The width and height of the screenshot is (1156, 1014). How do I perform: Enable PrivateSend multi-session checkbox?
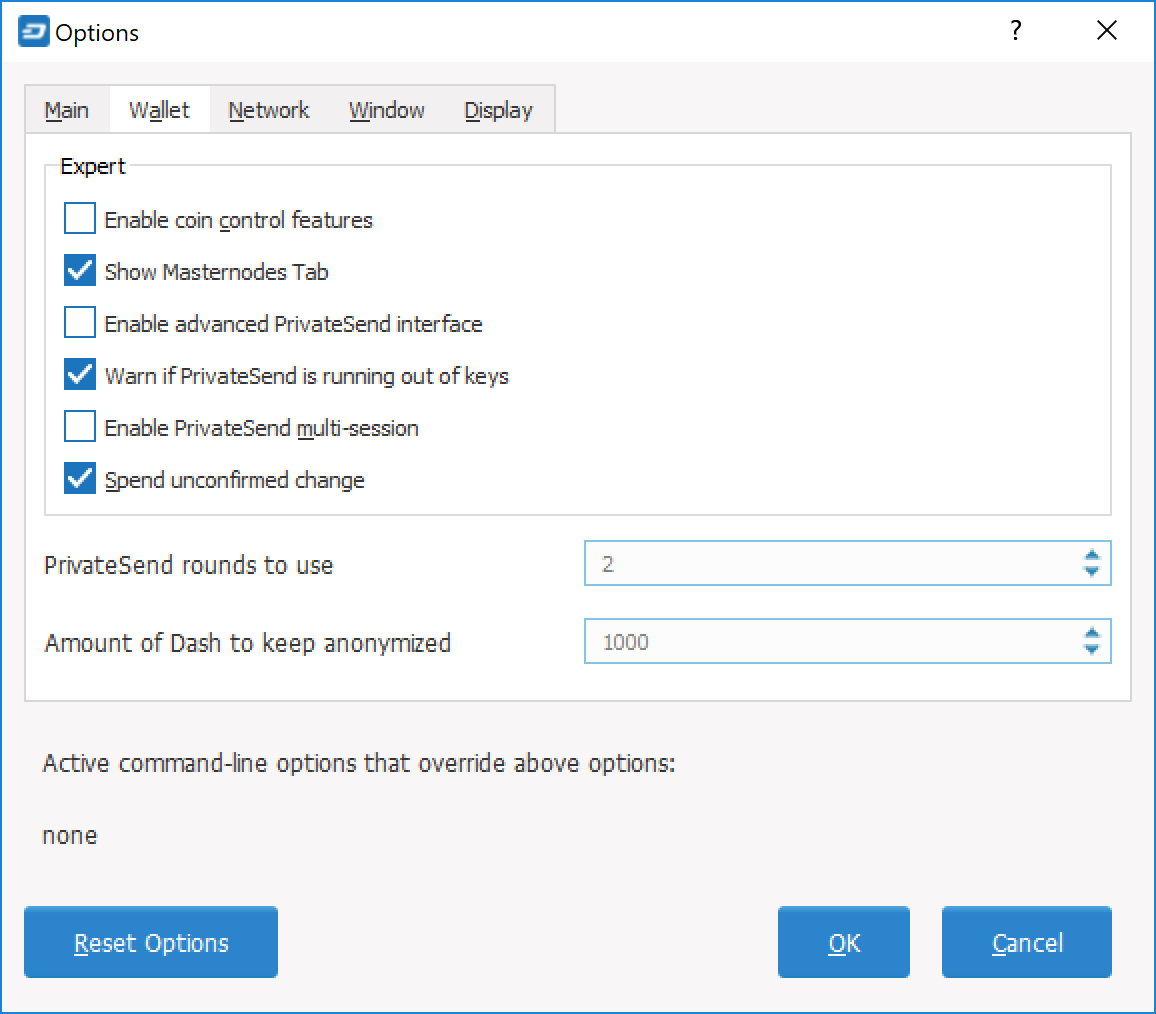tap(80, 427)
